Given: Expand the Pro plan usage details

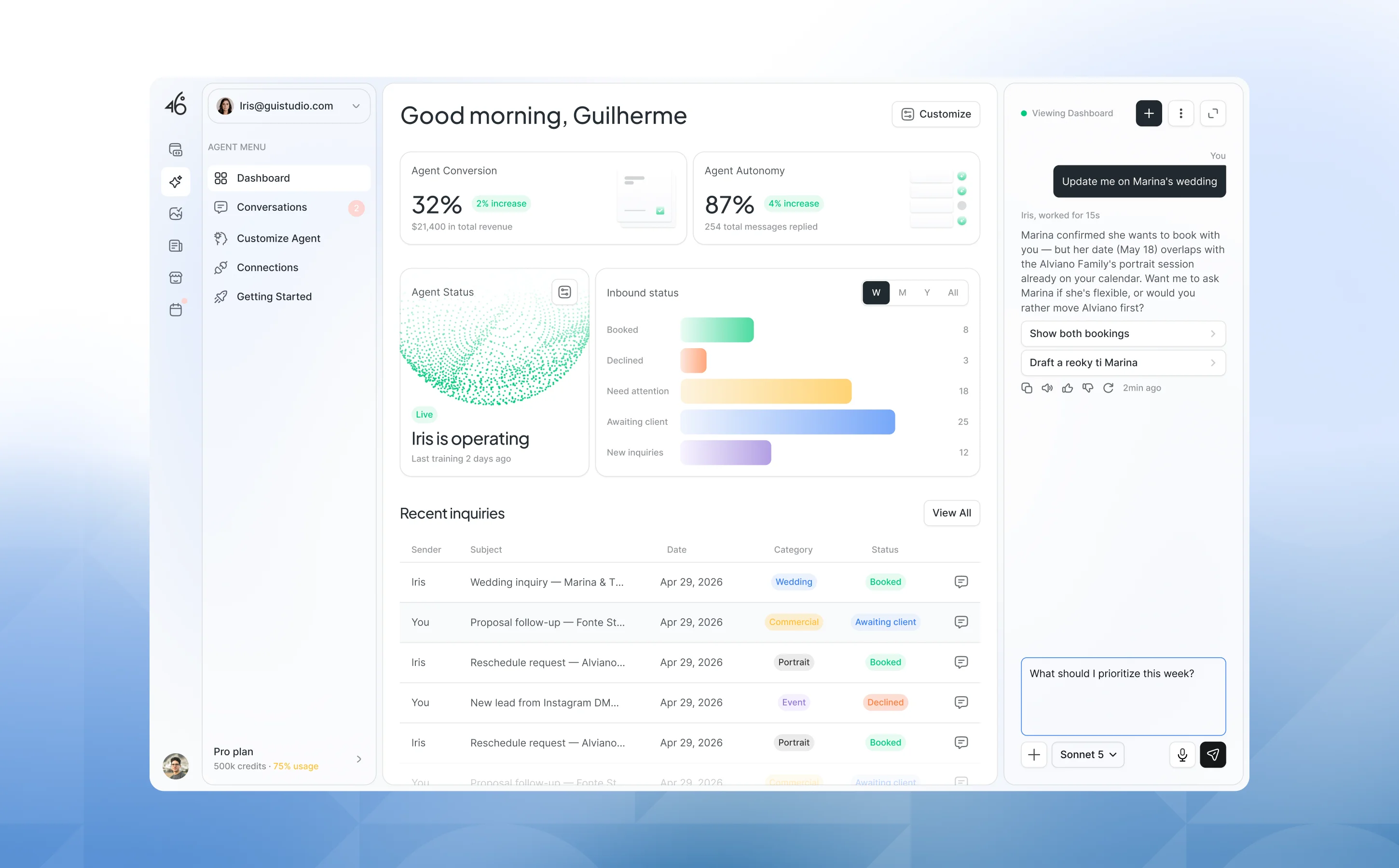Looking at the screenshot, I should [289, 759].
